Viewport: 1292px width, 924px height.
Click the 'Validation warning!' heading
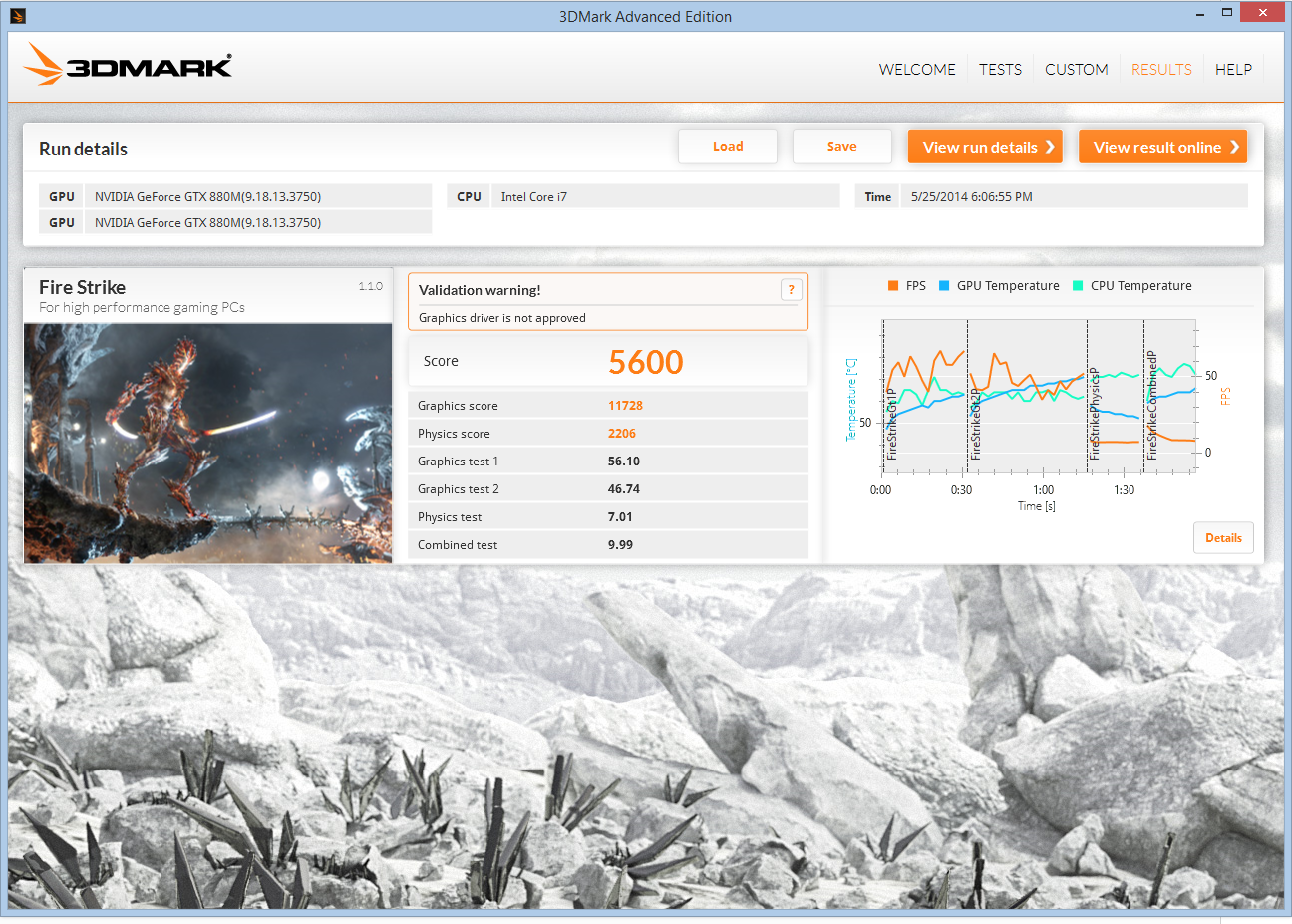[x=480, y=290]
